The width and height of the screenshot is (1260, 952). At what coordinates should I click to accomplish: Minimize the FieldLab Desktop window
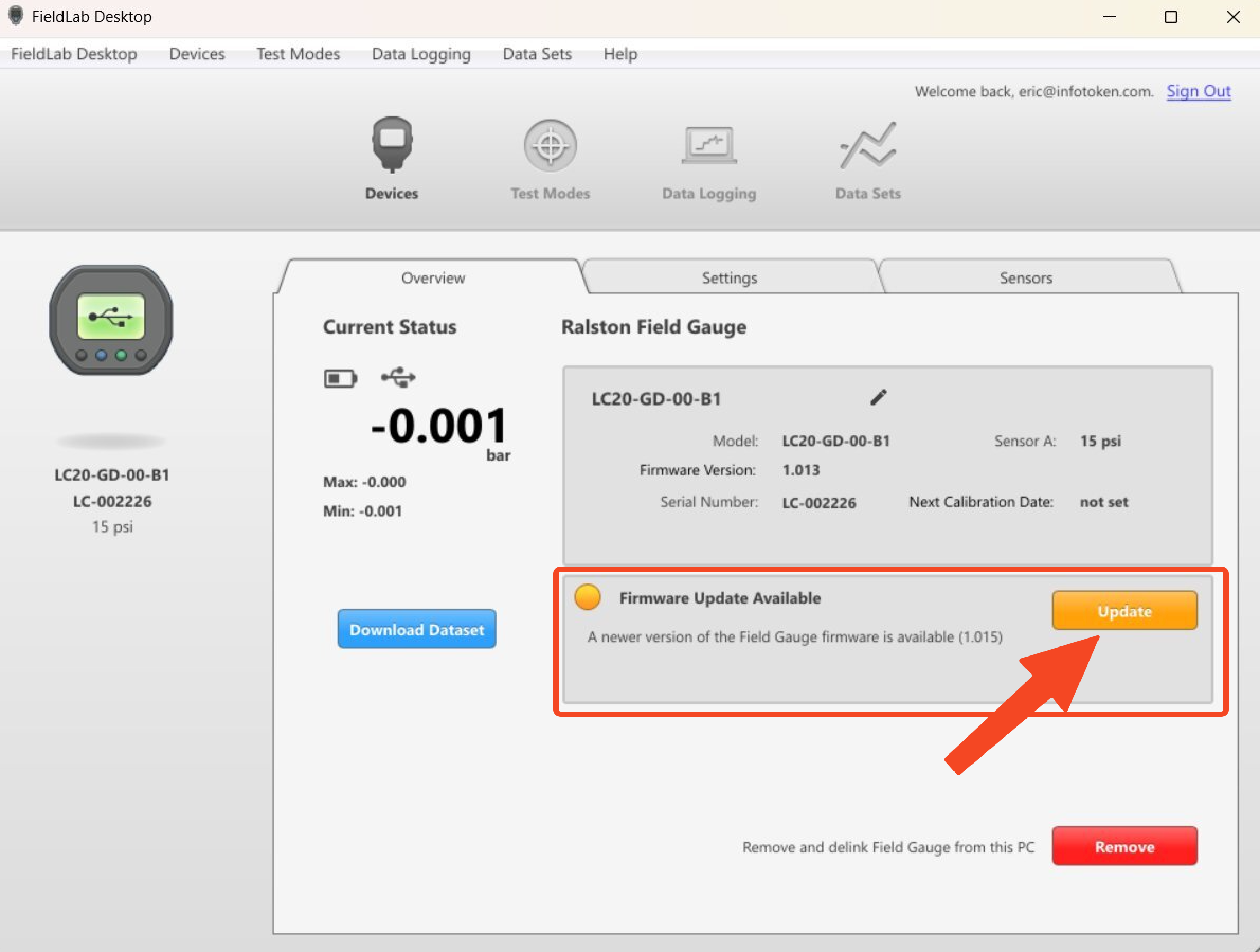tap(1109, 16)
